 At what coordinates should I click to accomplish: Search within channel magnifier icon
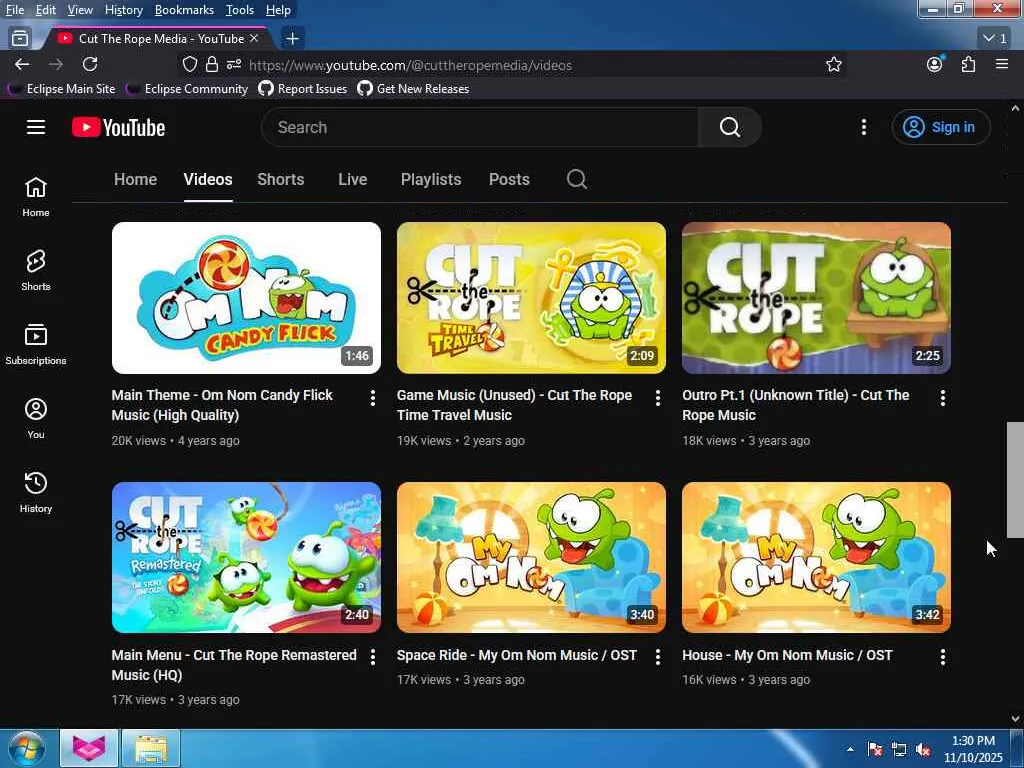[x=577, y=179]
